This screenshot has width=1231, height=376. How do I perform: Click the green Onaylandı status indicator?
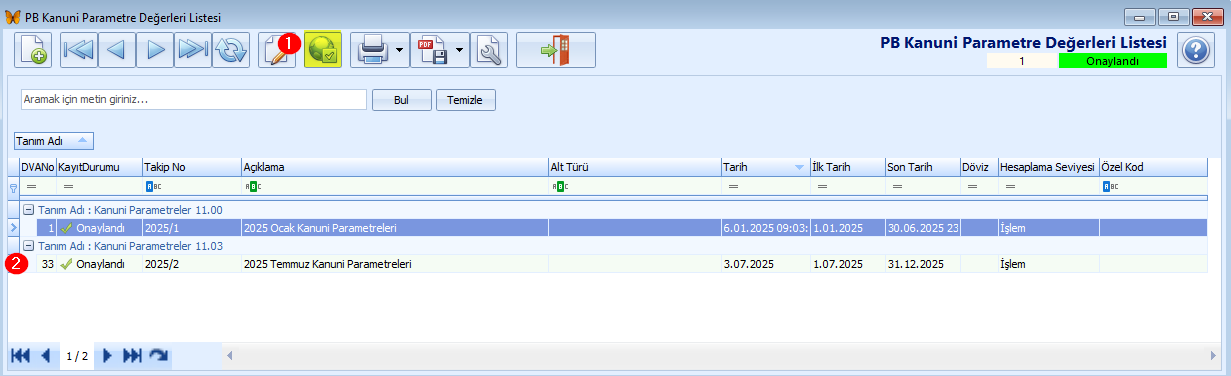1112,60
